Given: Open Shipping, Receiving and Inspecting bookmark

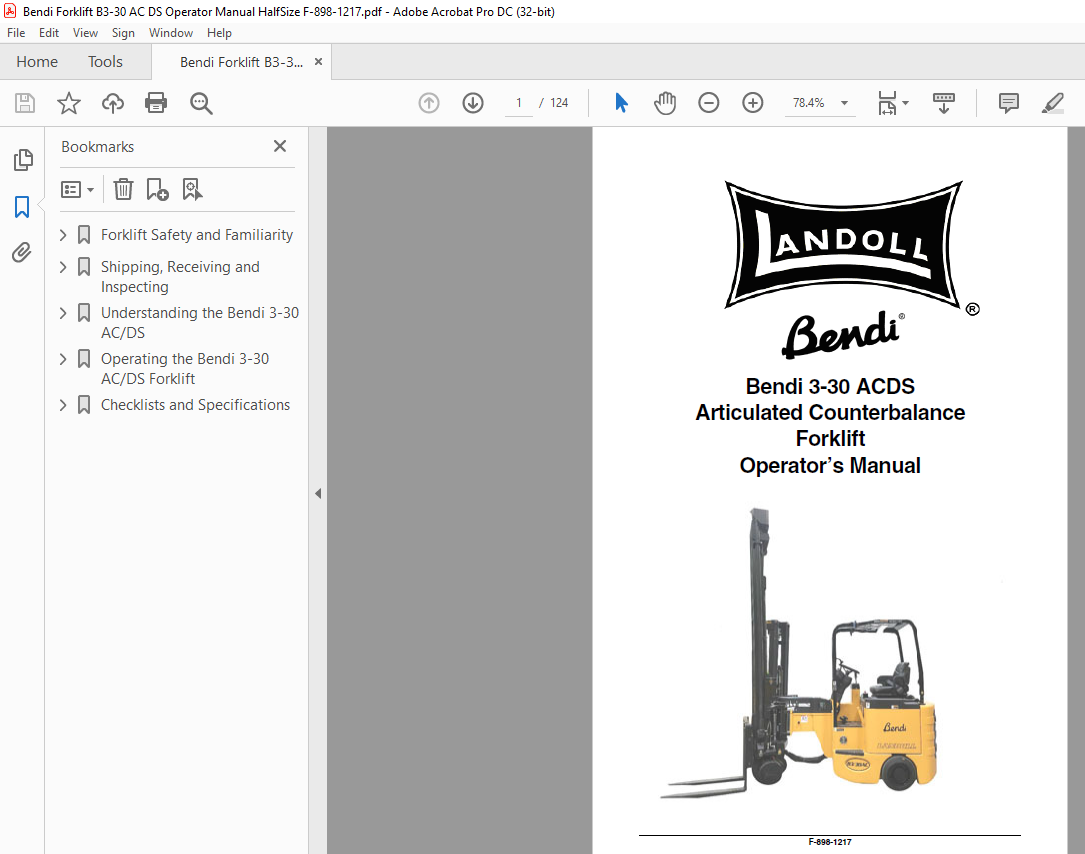Looking at the screenshot, I should pyautogui.click(x=180, y=277).
